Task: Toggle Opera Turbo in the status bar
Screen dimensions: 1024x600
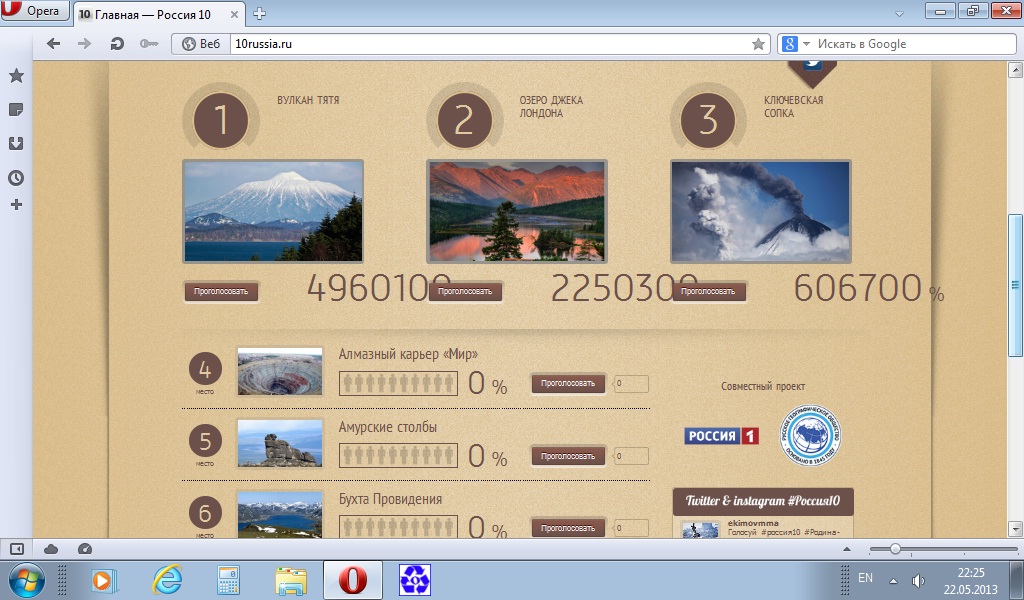Action: point(84,549)
